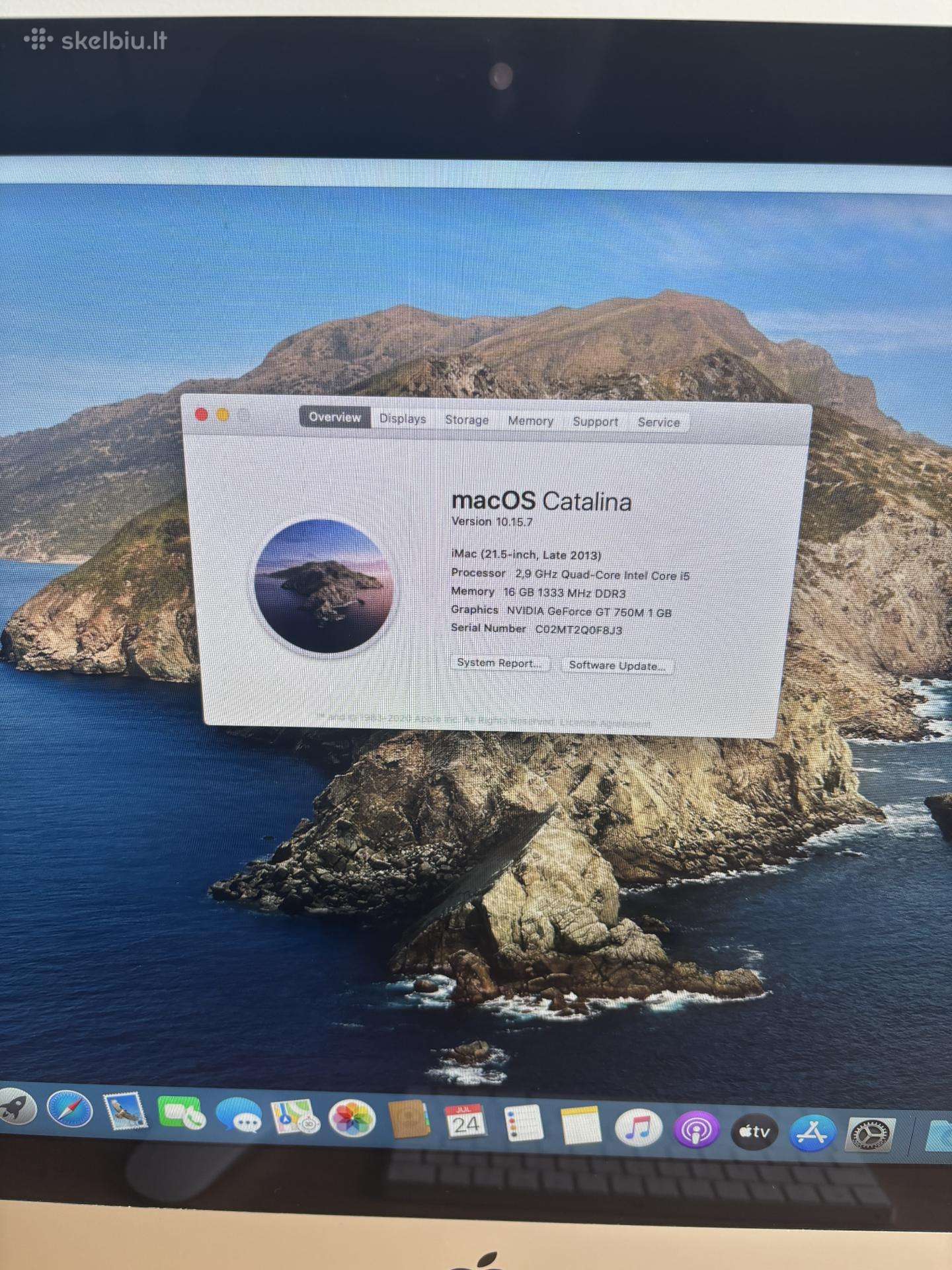The image size is (952, 1270).
Task: Open Photos app in the Dock
Action: 353,1120
